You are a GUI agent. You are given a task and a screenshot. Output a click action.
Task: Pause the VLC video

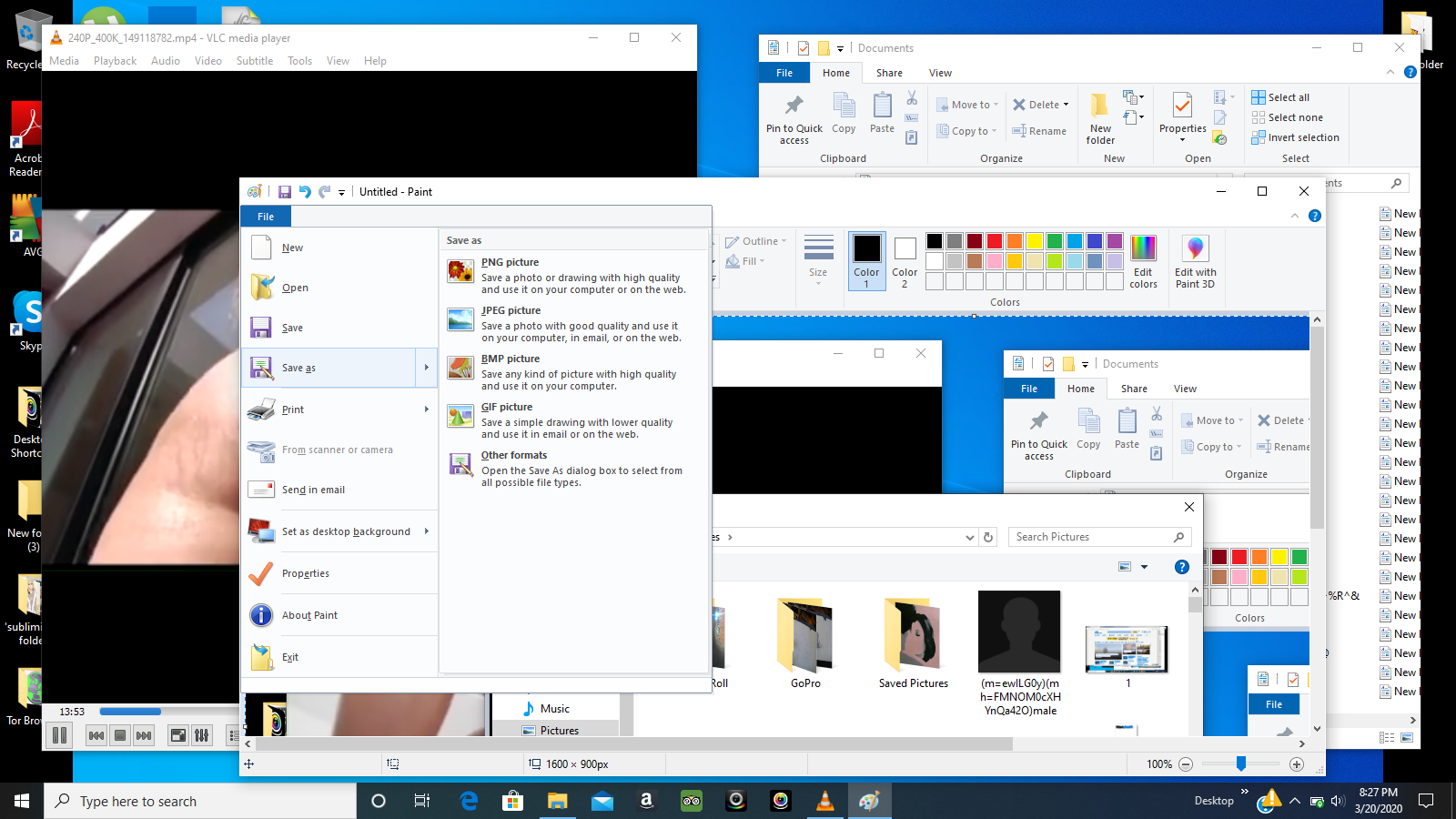click(60, 735)
